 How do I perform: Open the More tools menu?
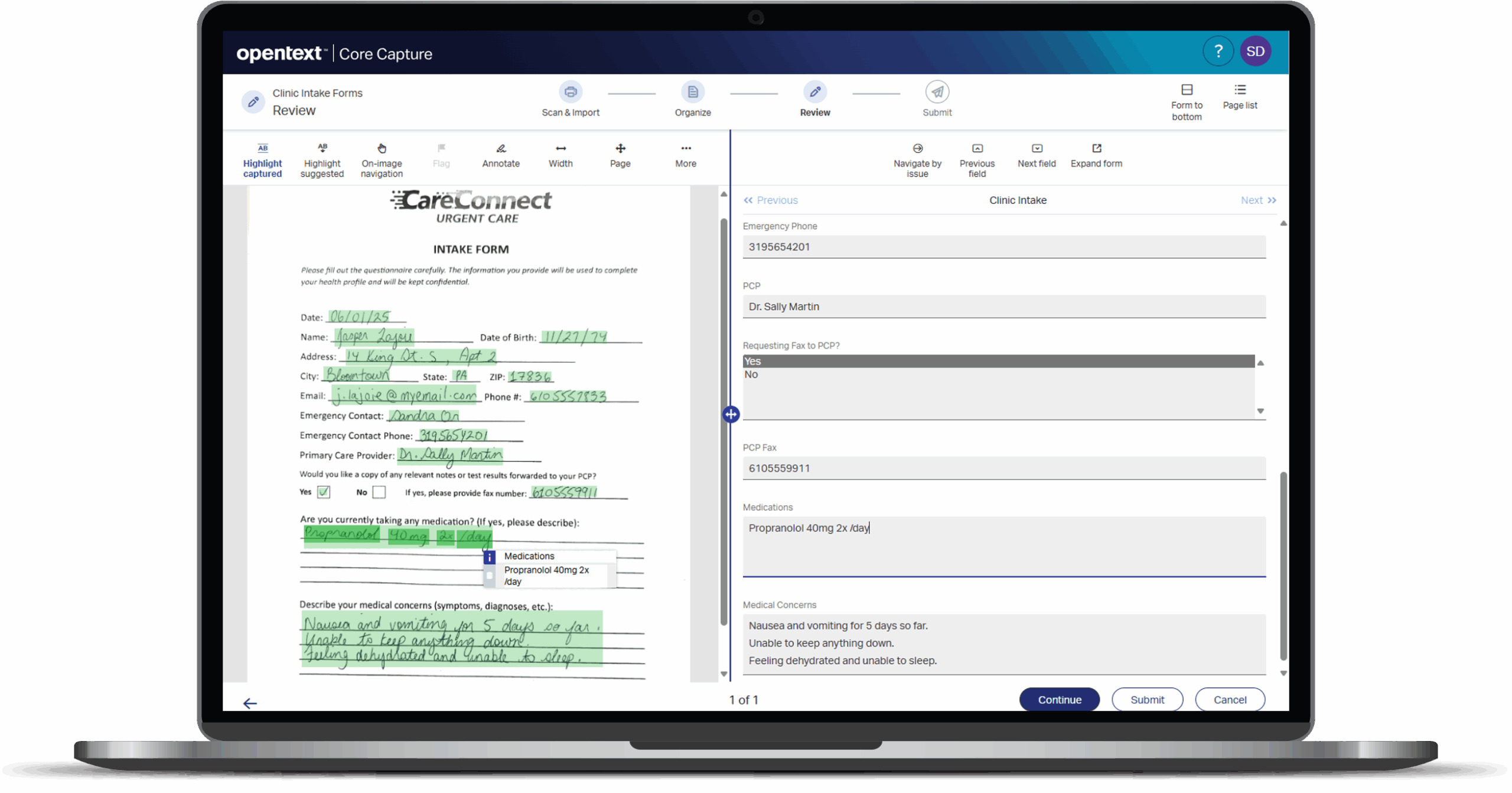tap(685, 156)
